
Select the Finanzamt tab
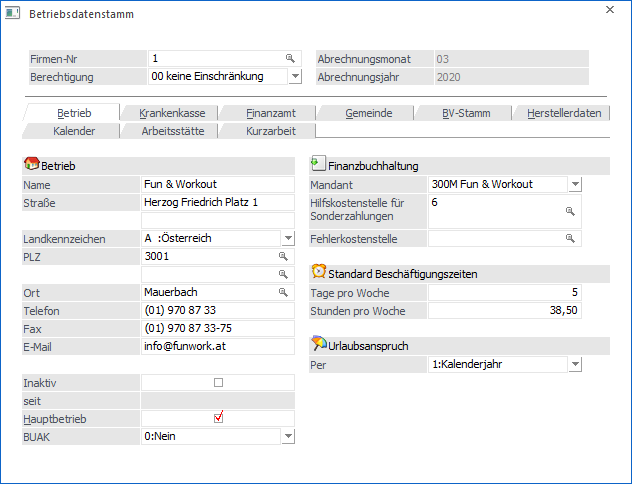pyautogui.click(x=267, y=113)
